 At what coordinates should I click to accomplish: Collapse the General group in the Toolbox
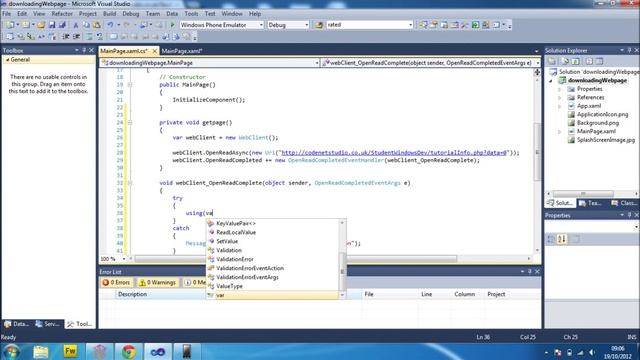click(x=7, y=60)
